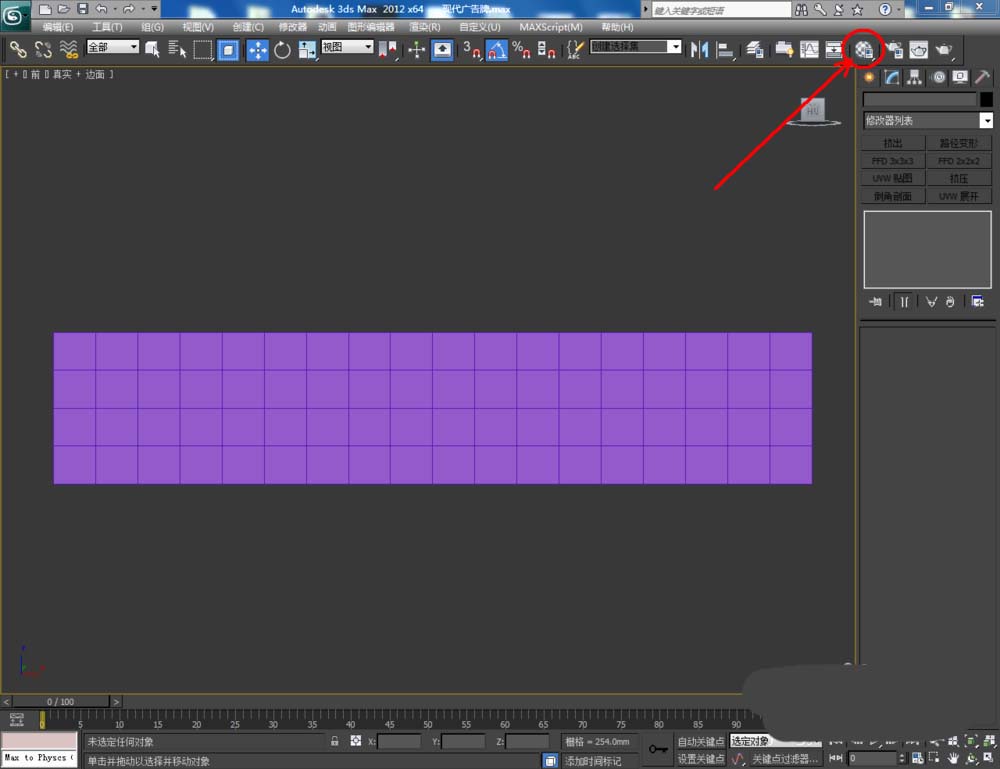Open the Curve Editor icon
This screenshot has height=769, width=1000.
coord(809,50)
